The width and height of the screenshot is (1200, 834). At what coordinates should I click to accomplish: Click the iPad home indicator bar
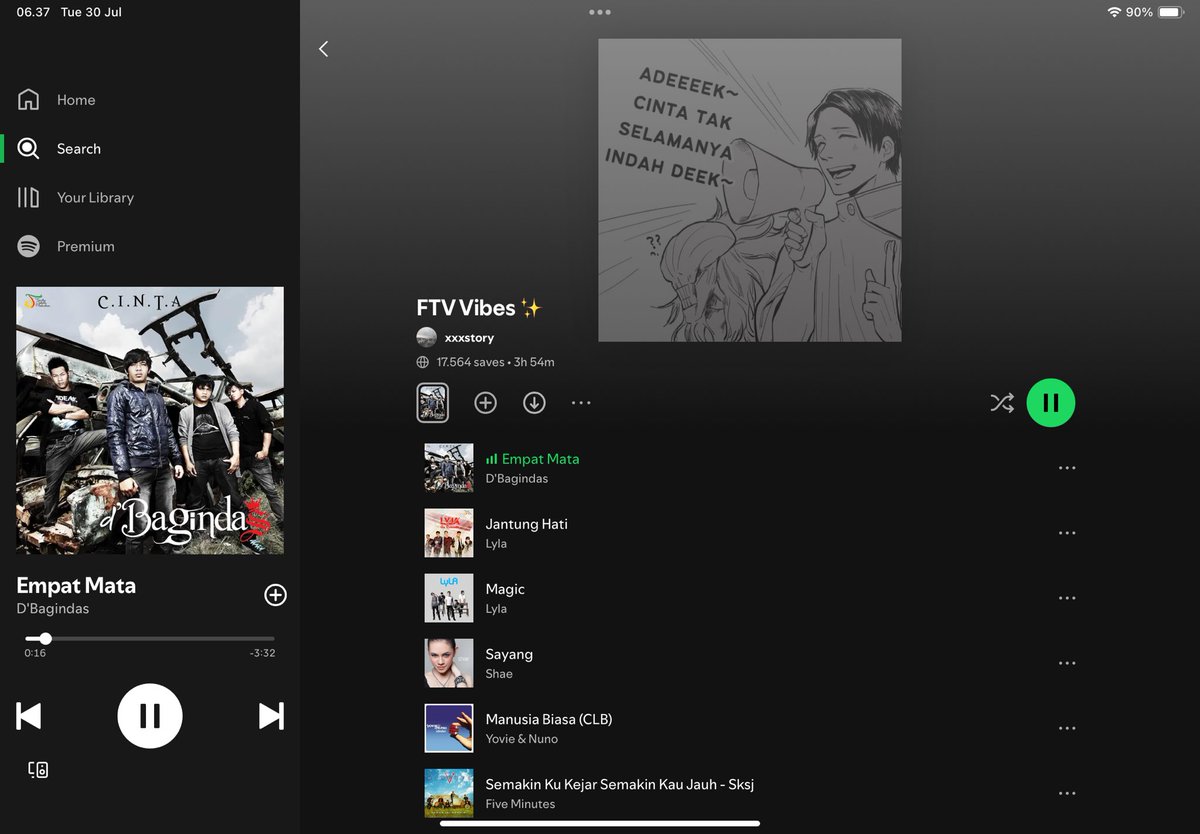(600, 824)
